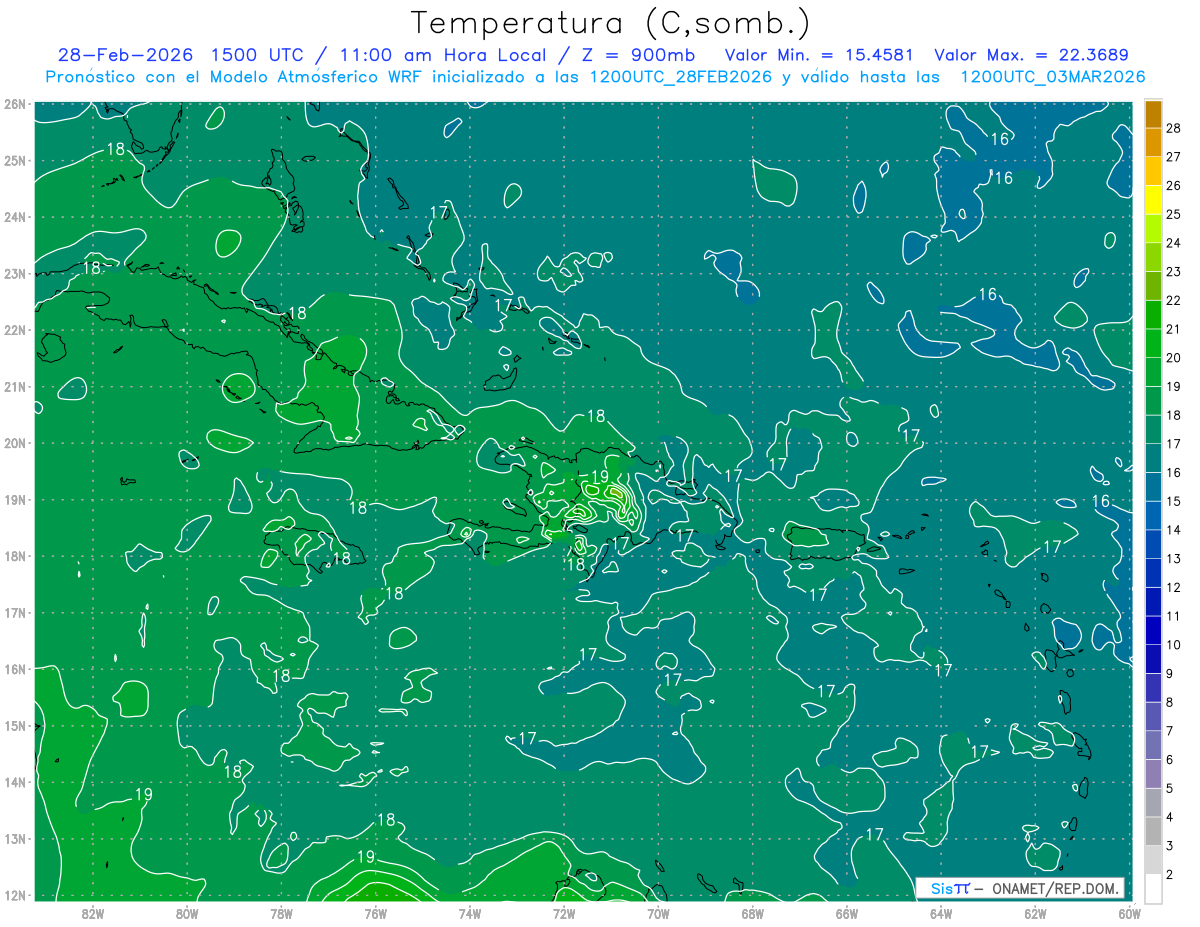Image resolution: width=1200 pixels, height=927 pixels.
Task: Click the latitude axis label '21N'
Action: point(15,386)
